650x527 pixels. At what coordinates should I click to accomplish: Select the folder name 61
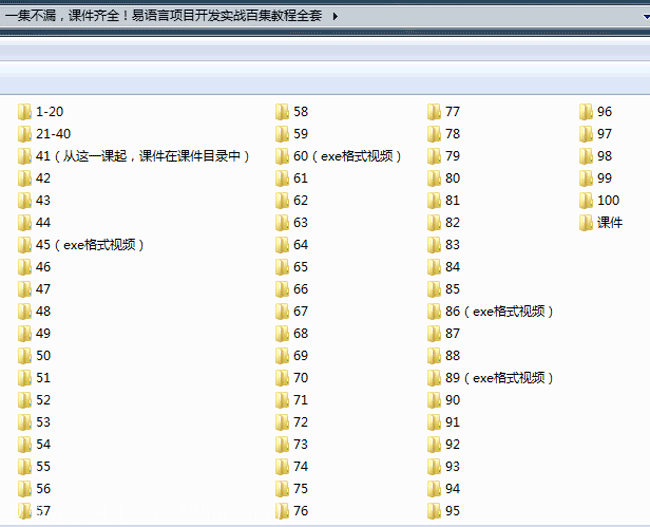coord(301,178)
